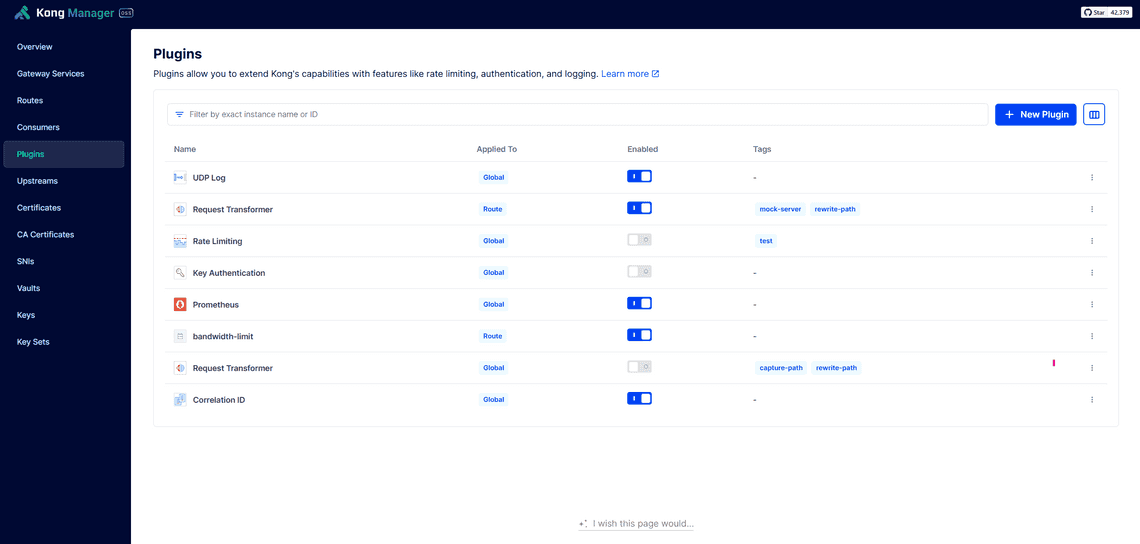Click the Prometheus flame icon
The image size is (1140, 544).
(x=180, y=305)
